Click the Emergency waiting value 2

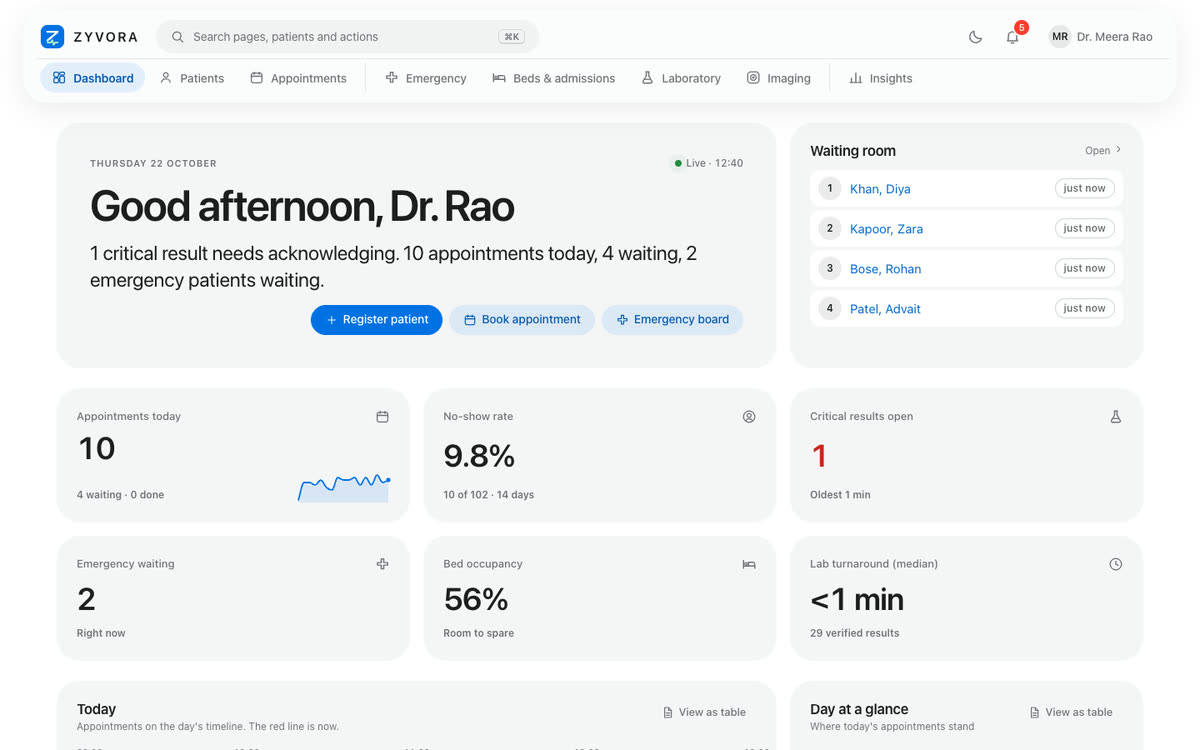coord(87,599)
